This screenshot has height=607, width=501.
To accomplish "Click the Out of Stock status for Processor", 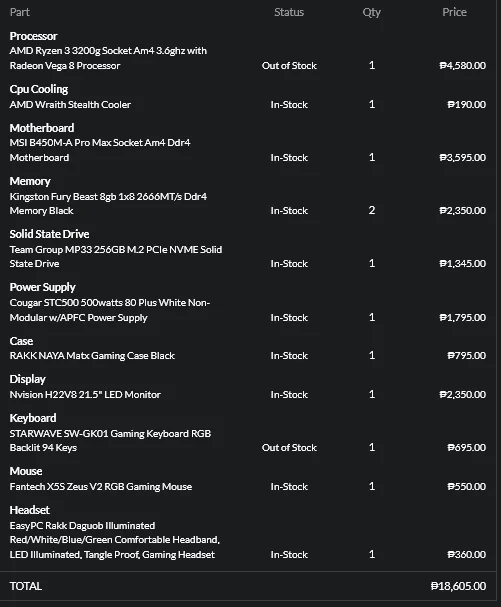I will pyautogui.click(x=289, y=65).
